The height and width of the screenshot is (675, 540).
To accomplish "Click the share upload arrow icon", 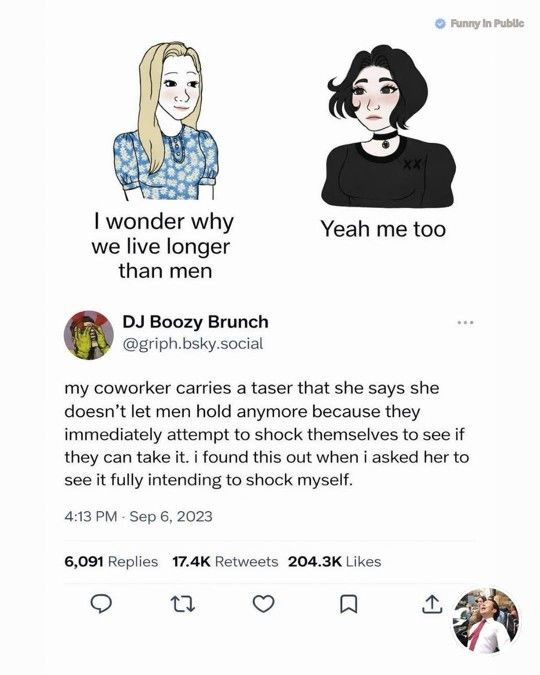I will tap(431, 604).
